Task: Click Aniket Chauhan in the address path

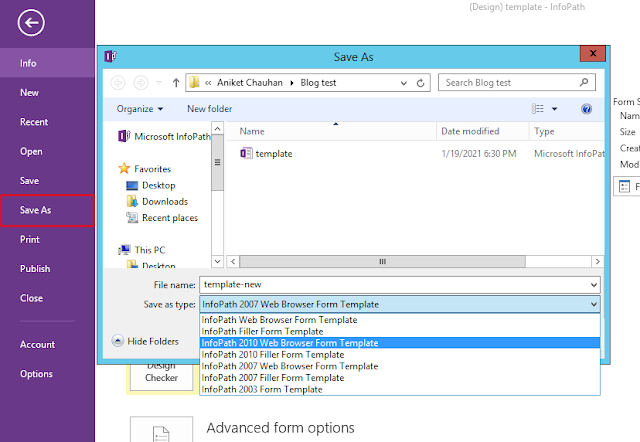Action: [250, 83]
